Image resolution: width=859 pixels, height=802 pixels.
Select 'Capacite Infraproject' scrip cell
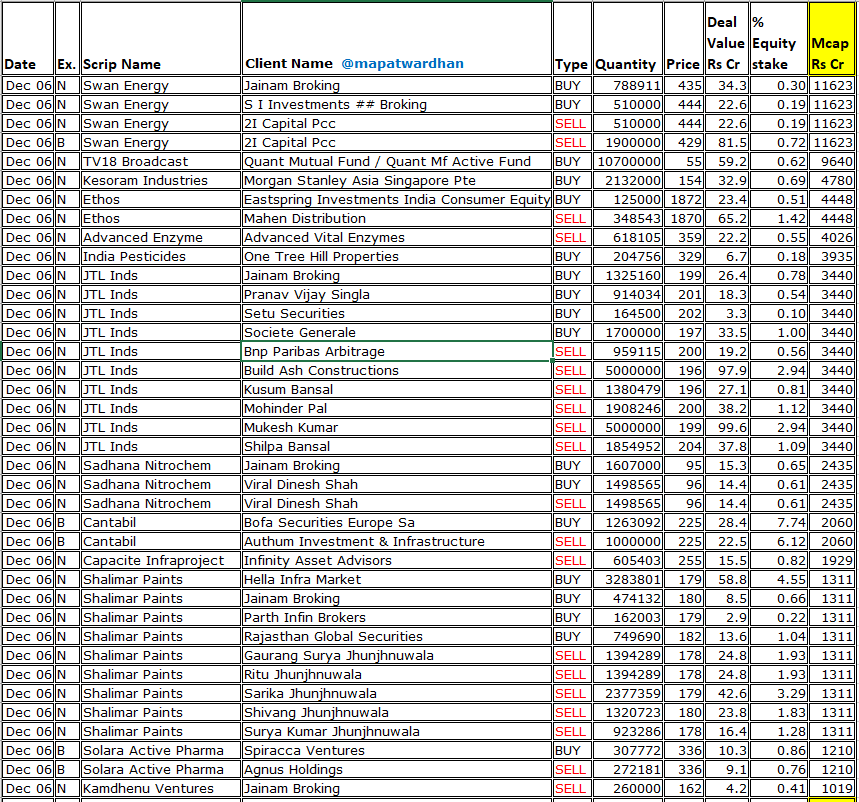tap(161, 560)
